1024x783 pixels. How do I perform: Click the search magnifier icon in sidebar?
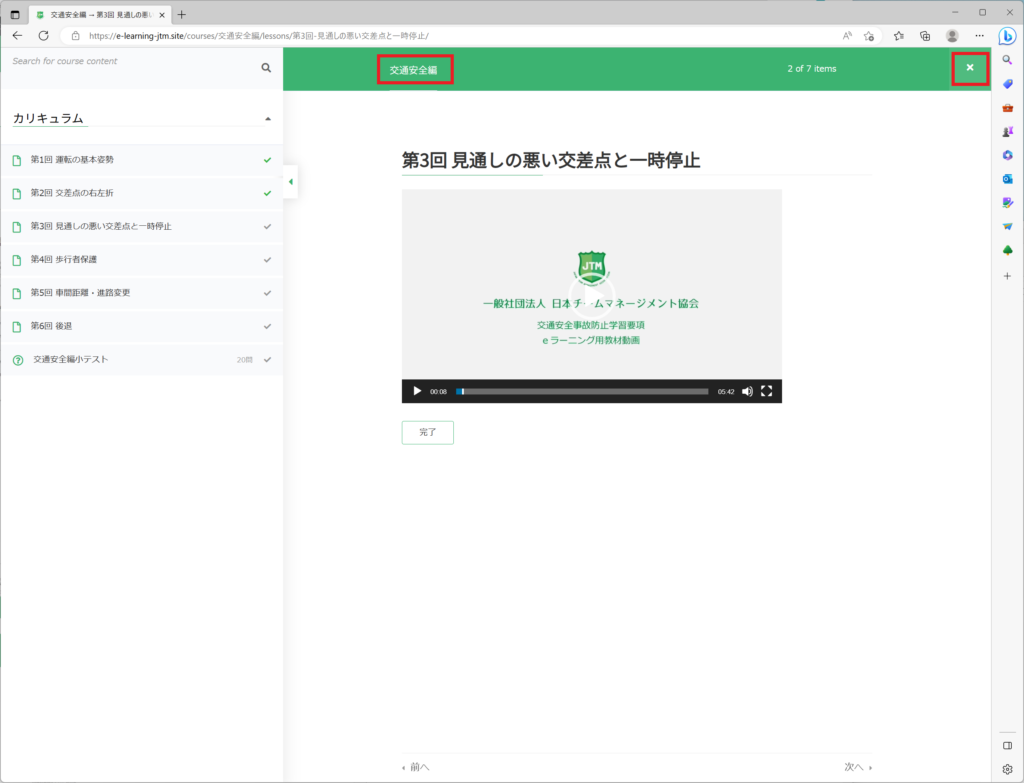pos(266,68)
